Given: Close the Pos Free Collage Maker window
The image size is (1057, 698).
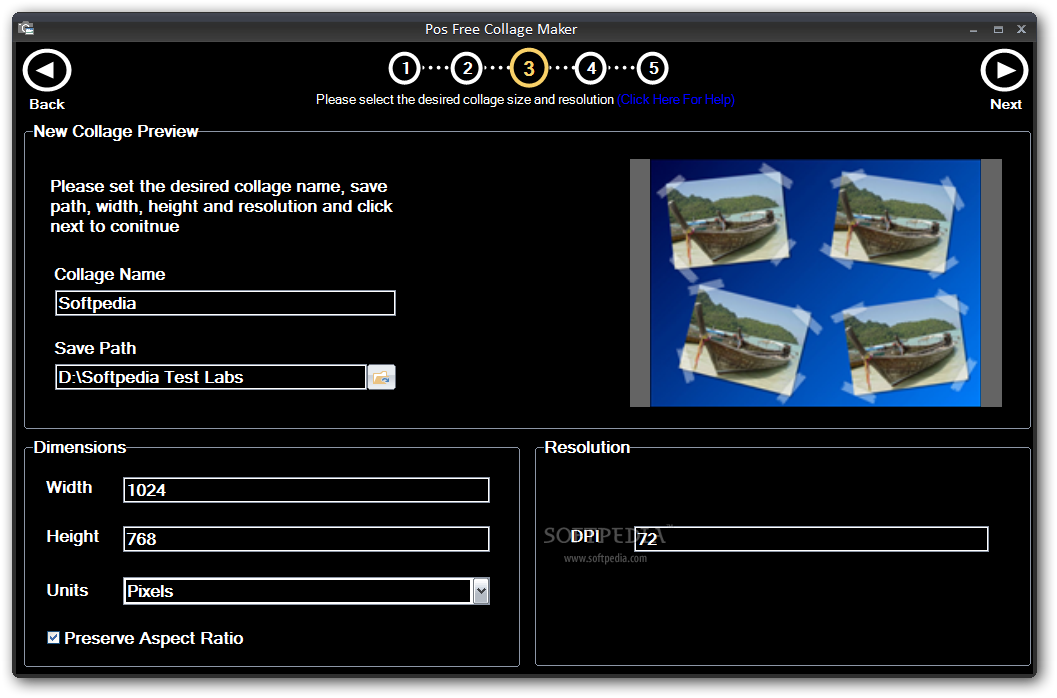Looking at the screenshot, I should (1021, 29).
